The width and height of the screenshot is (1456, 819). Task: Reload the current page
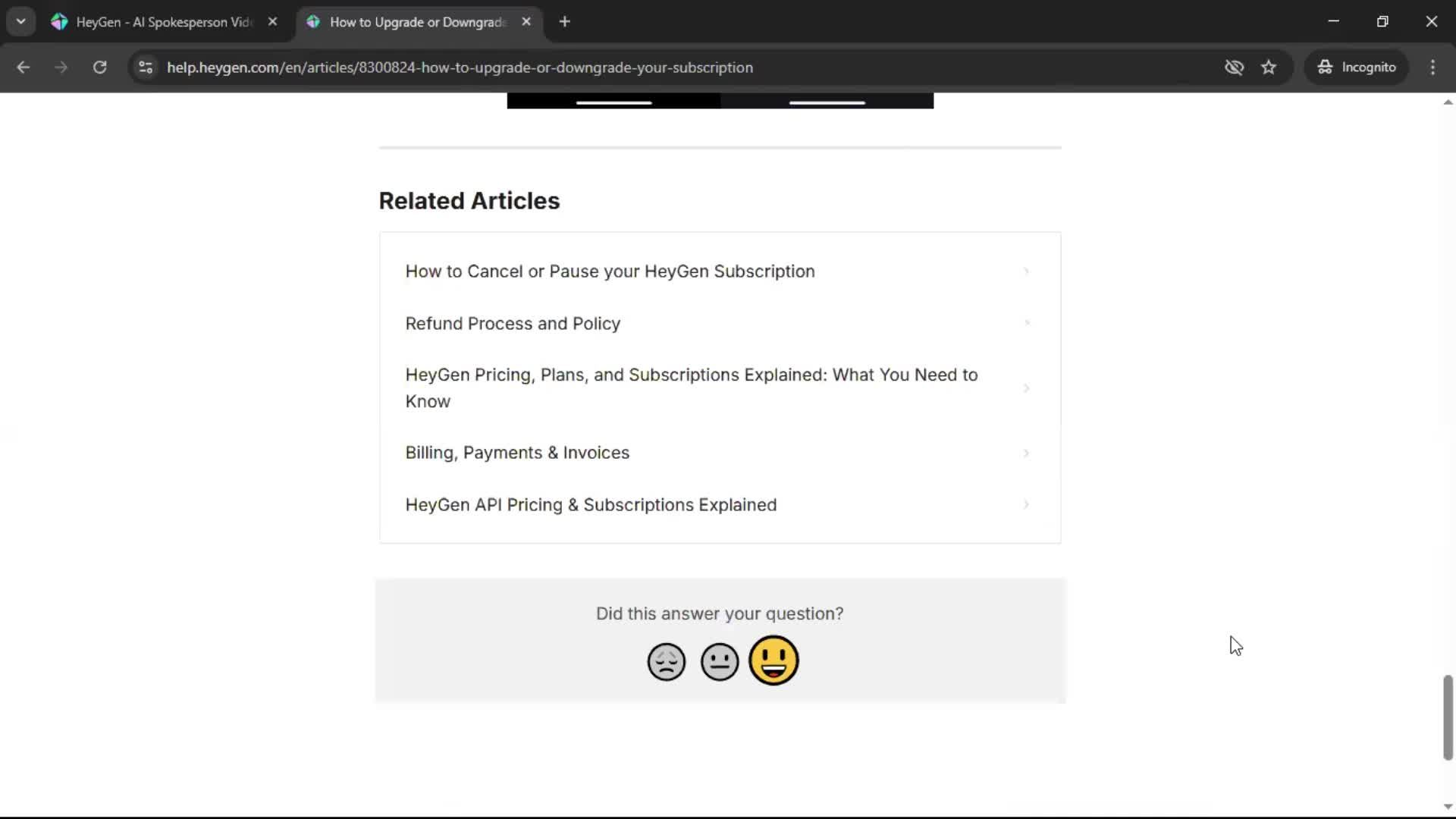[x=99, y=67]
